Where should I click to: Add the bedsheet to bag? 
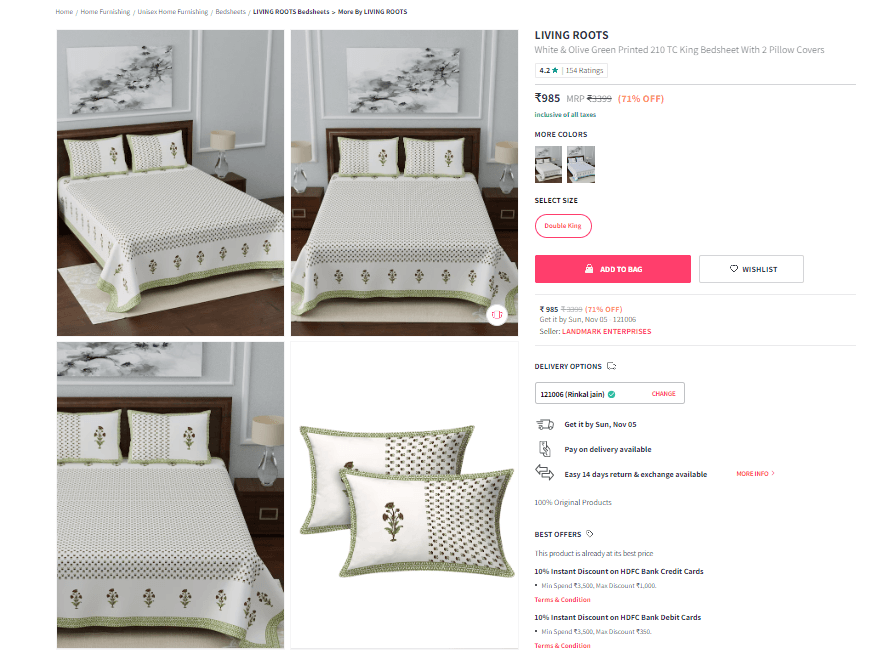click(x=613, y=269)
